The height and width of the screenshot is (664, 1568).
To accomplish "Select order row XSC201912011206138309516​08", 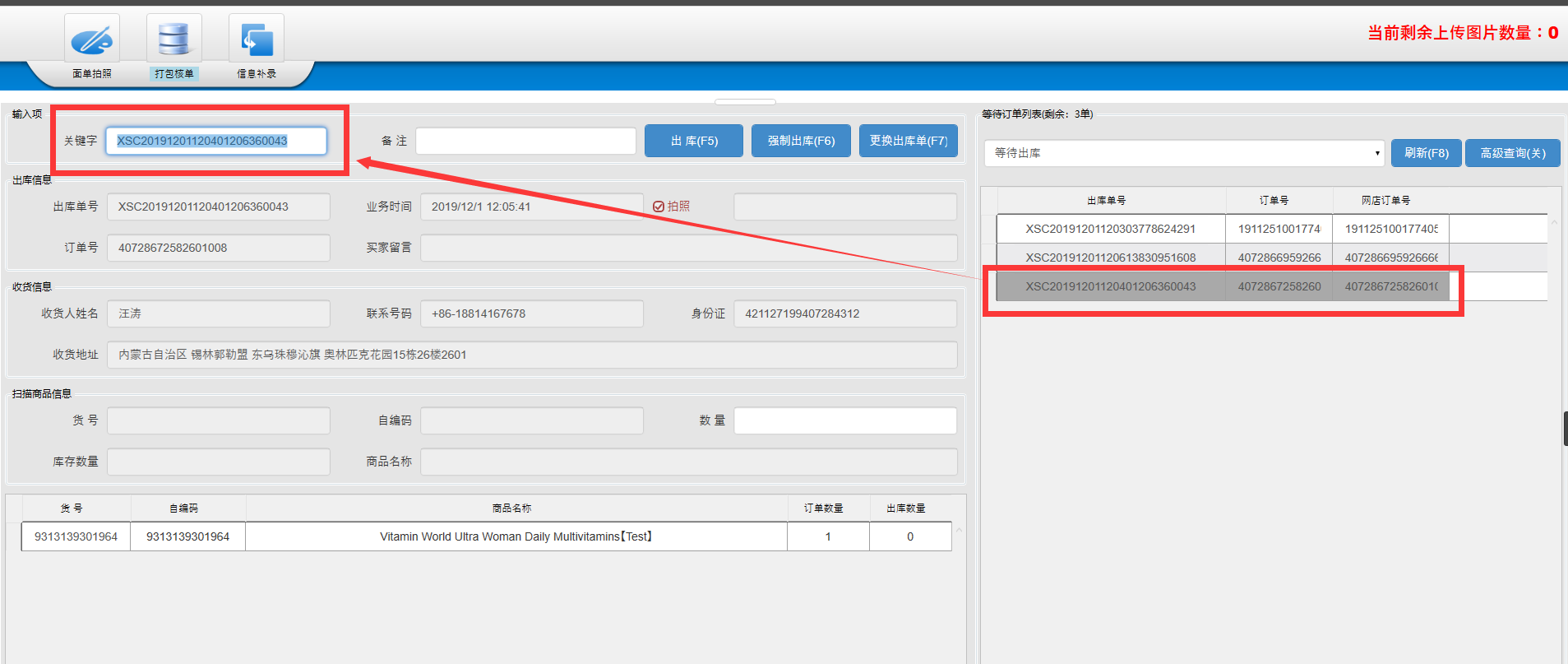I will click(x=1110, y=258).
